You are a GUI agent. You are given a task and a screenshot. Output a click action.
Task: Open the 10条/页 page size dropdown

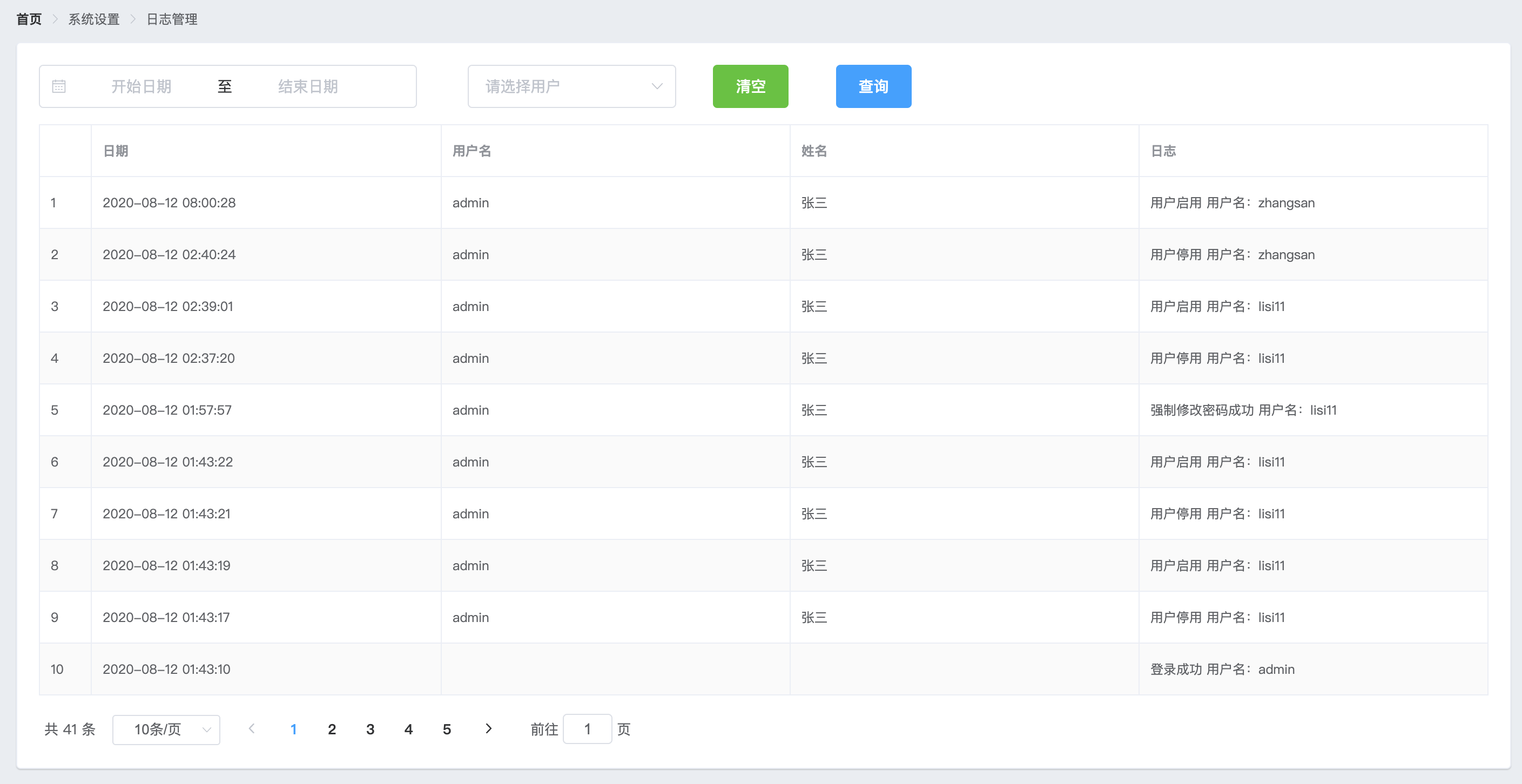[x=166, y=729]
